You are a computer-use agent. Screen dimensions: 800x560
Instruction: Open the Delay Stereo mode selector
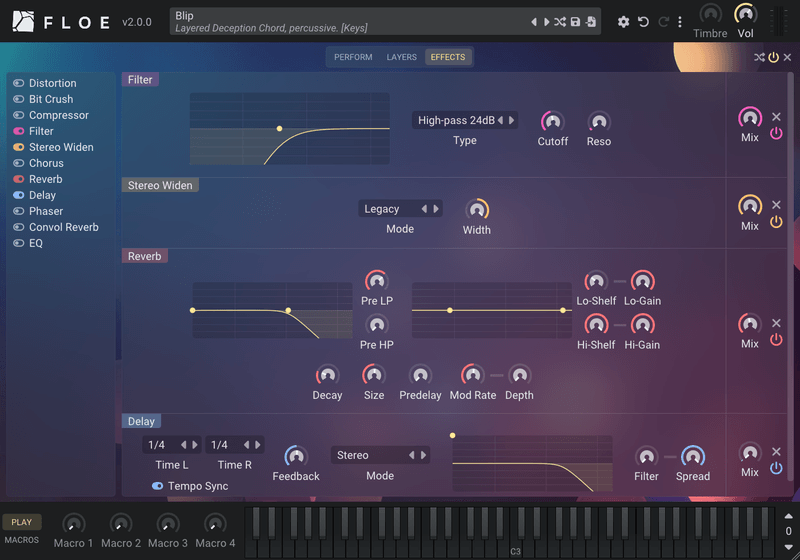[x=380, y=455]
